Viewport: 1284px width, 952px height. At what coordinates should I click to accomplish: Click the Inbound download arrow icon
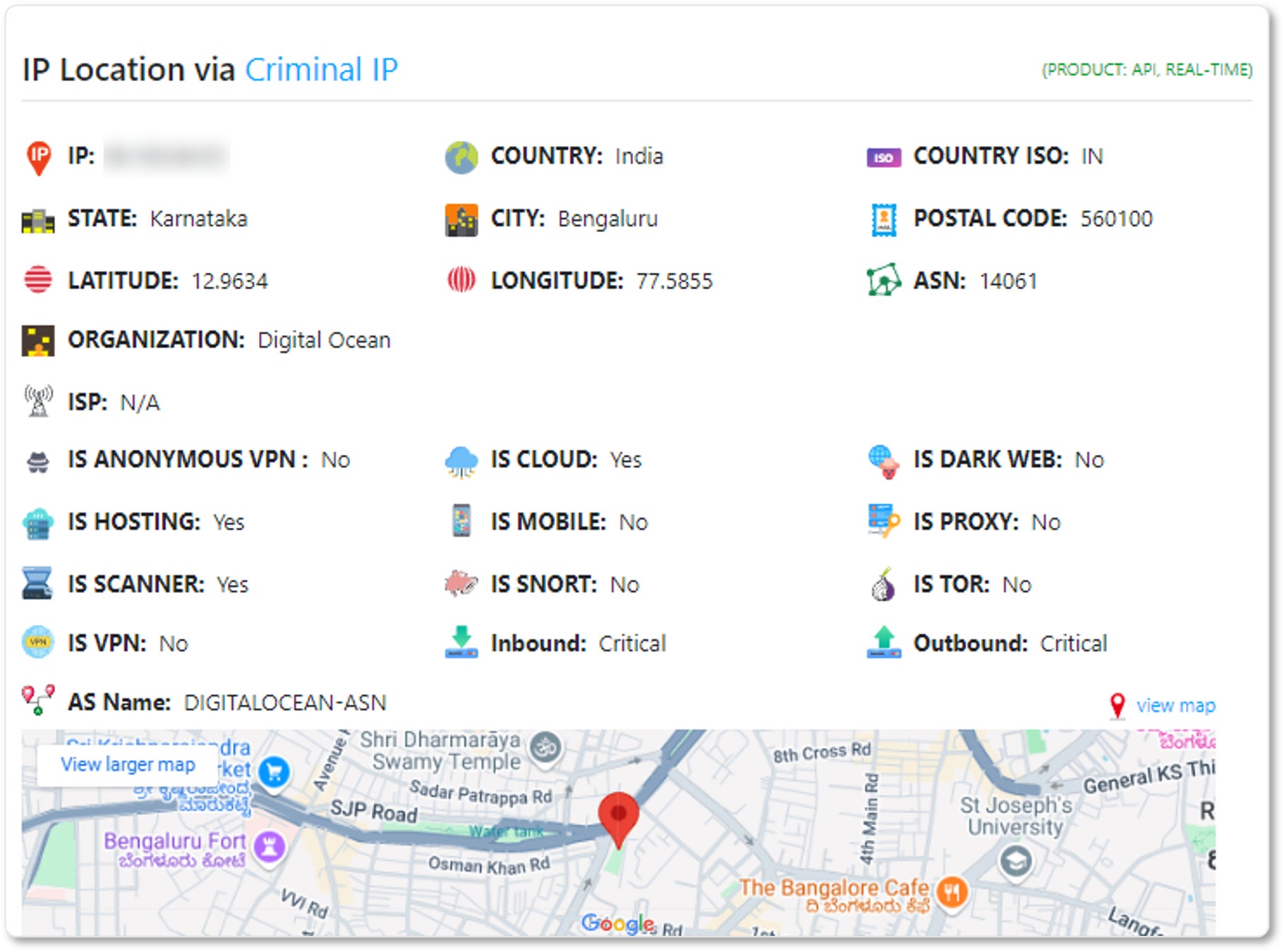coord(461,642)
